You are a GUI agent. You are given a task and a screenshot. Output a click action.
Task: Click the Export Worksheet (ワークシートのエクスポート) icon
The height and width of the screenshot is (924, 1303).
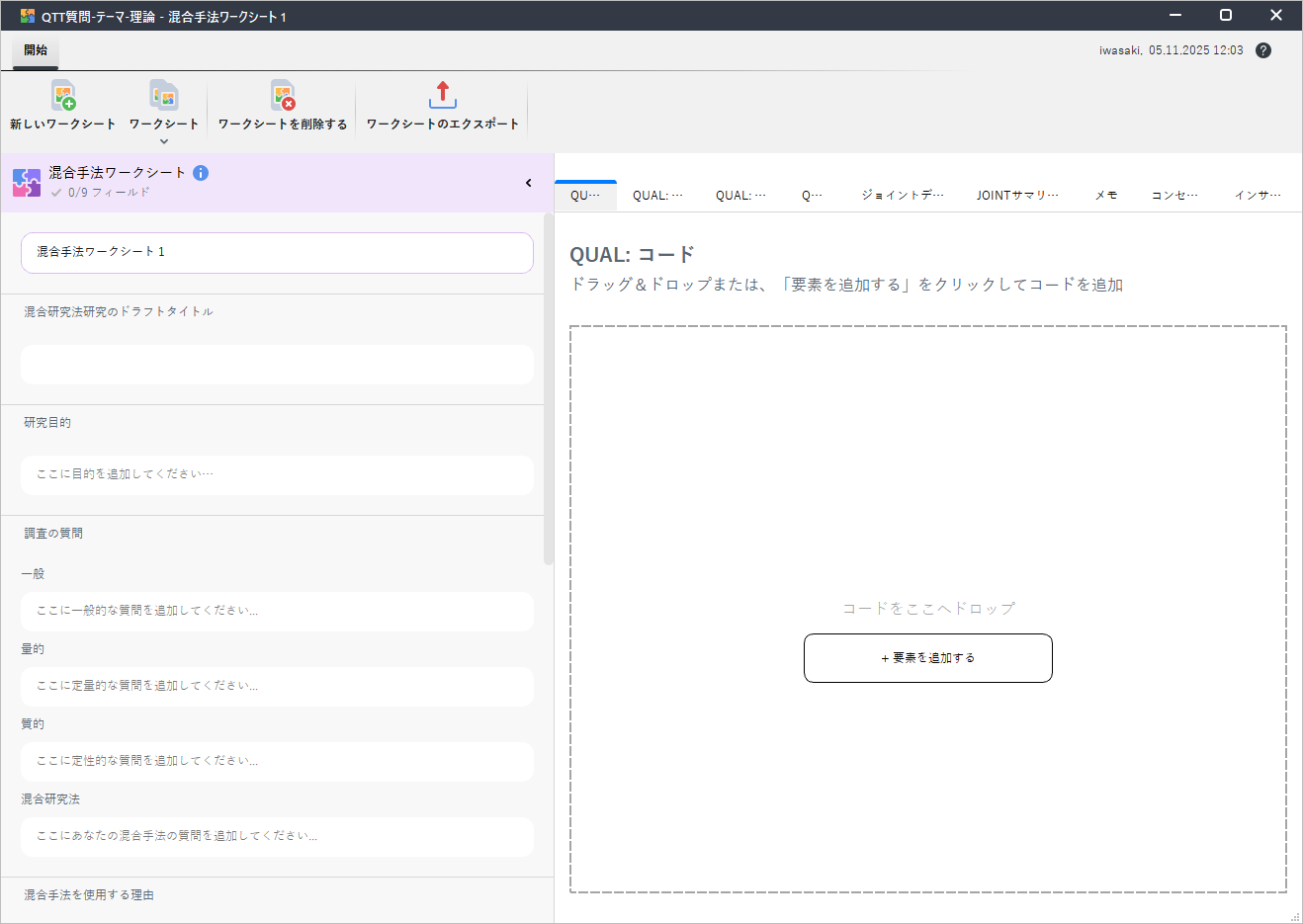tap(442, 96)
